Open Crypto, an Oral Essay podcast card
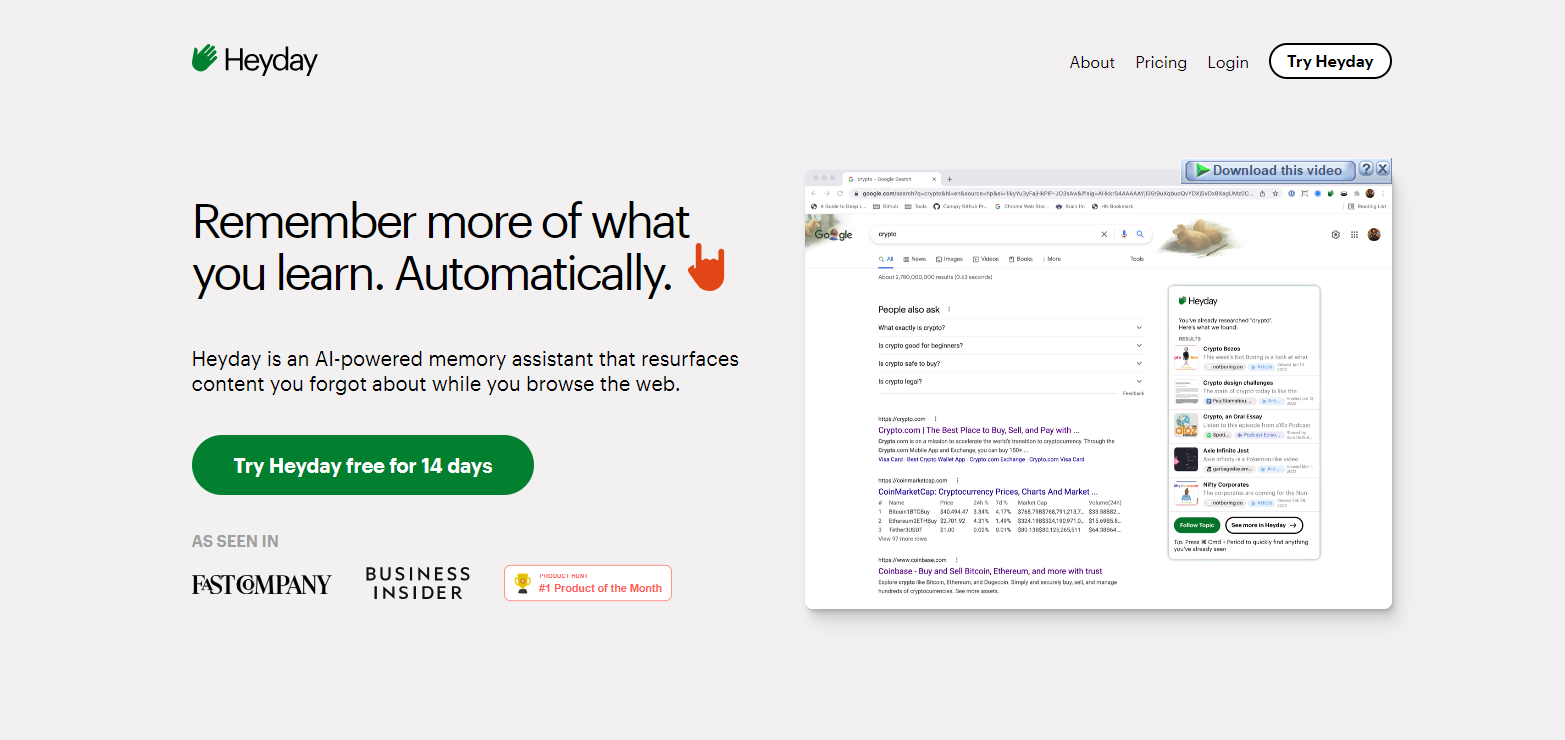This screenshot has height=740, width=1565. 1245,426
